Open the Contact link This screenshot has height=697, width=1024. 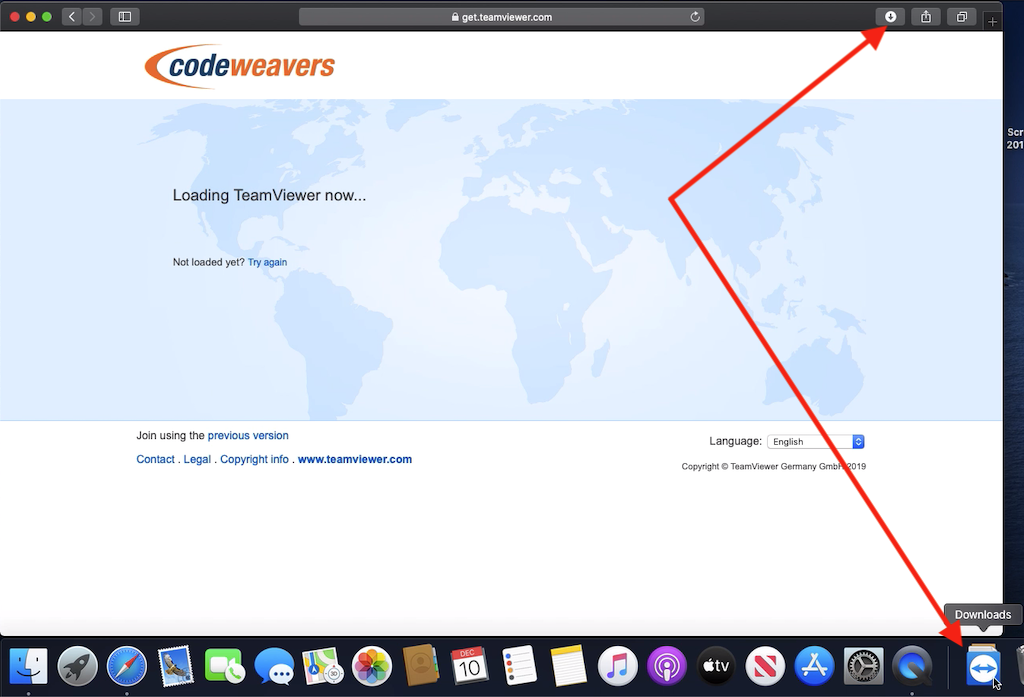(155, 459)
